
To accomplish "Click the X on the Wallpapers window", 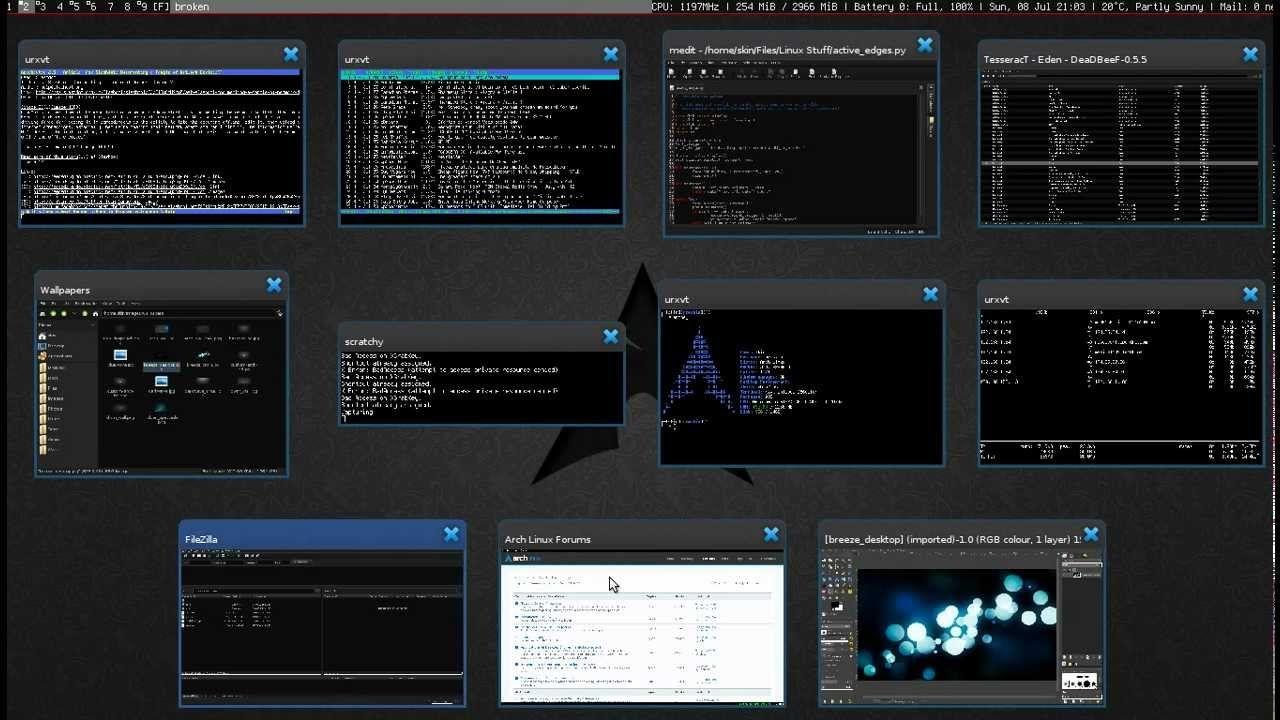I will (274, 285).
